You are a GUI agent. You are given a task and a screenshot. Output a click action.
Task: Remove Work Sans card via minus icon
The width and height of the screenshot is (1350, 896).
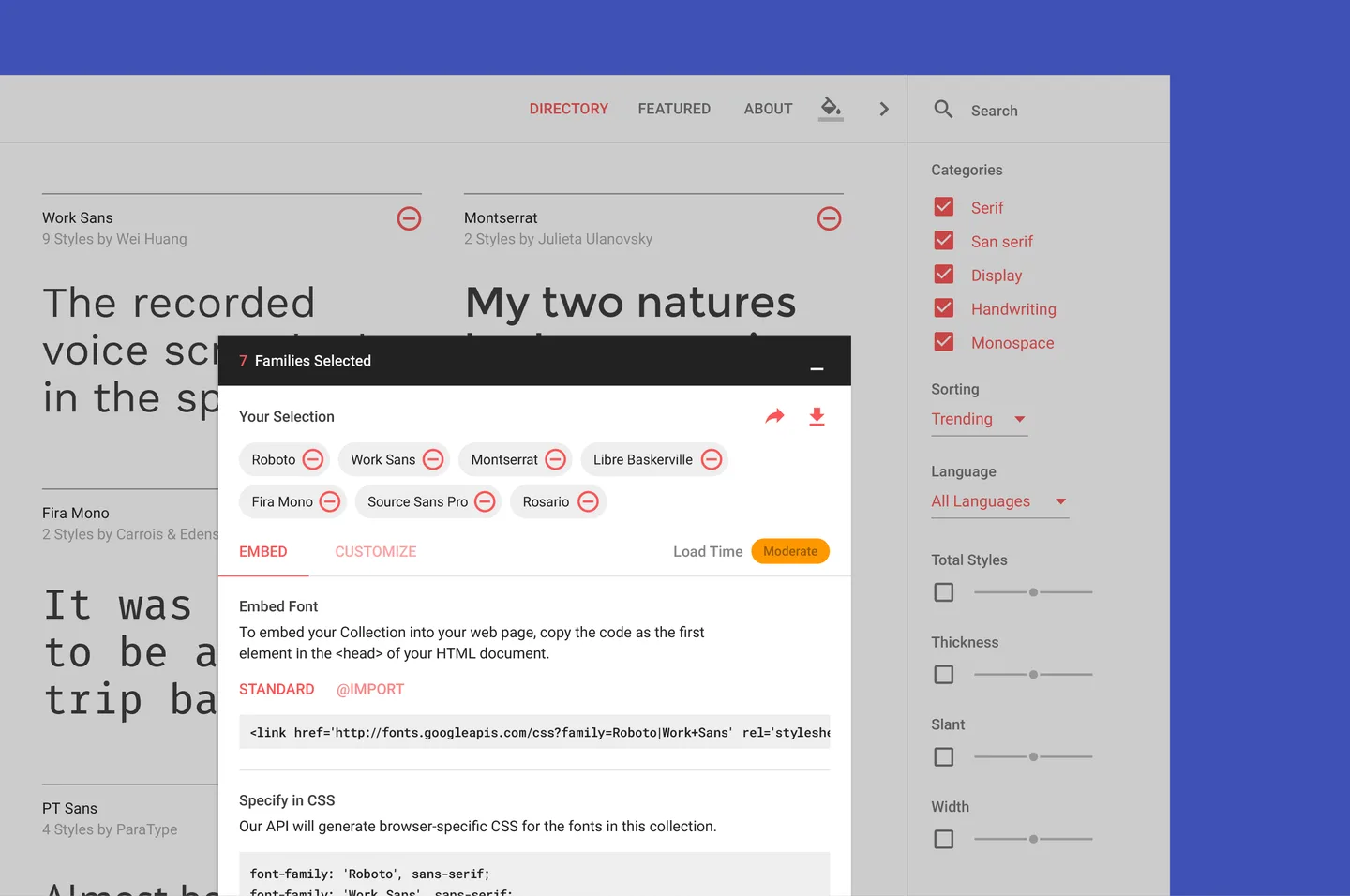[x=409, y=218]
